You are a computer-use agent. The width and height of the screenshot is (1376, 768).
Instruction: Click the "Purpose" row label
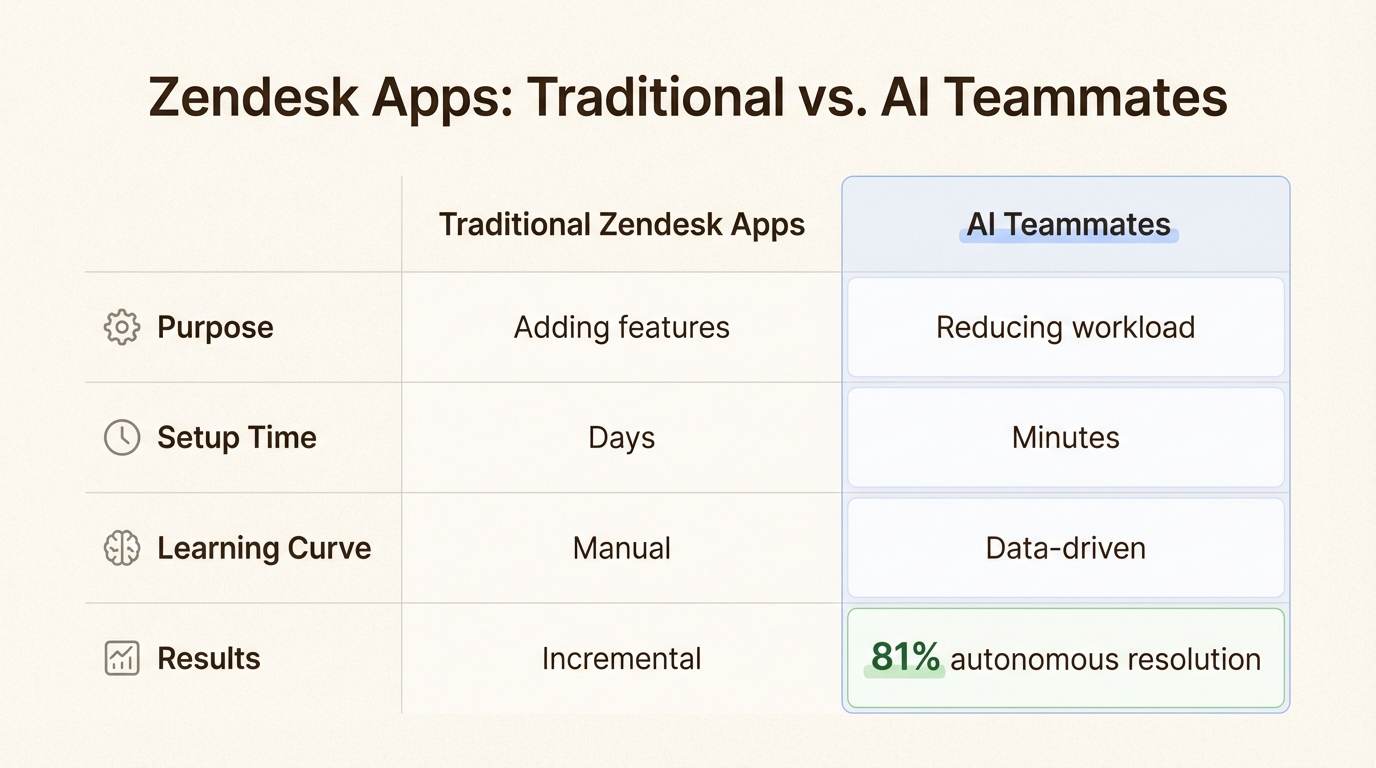coord(215,327)
